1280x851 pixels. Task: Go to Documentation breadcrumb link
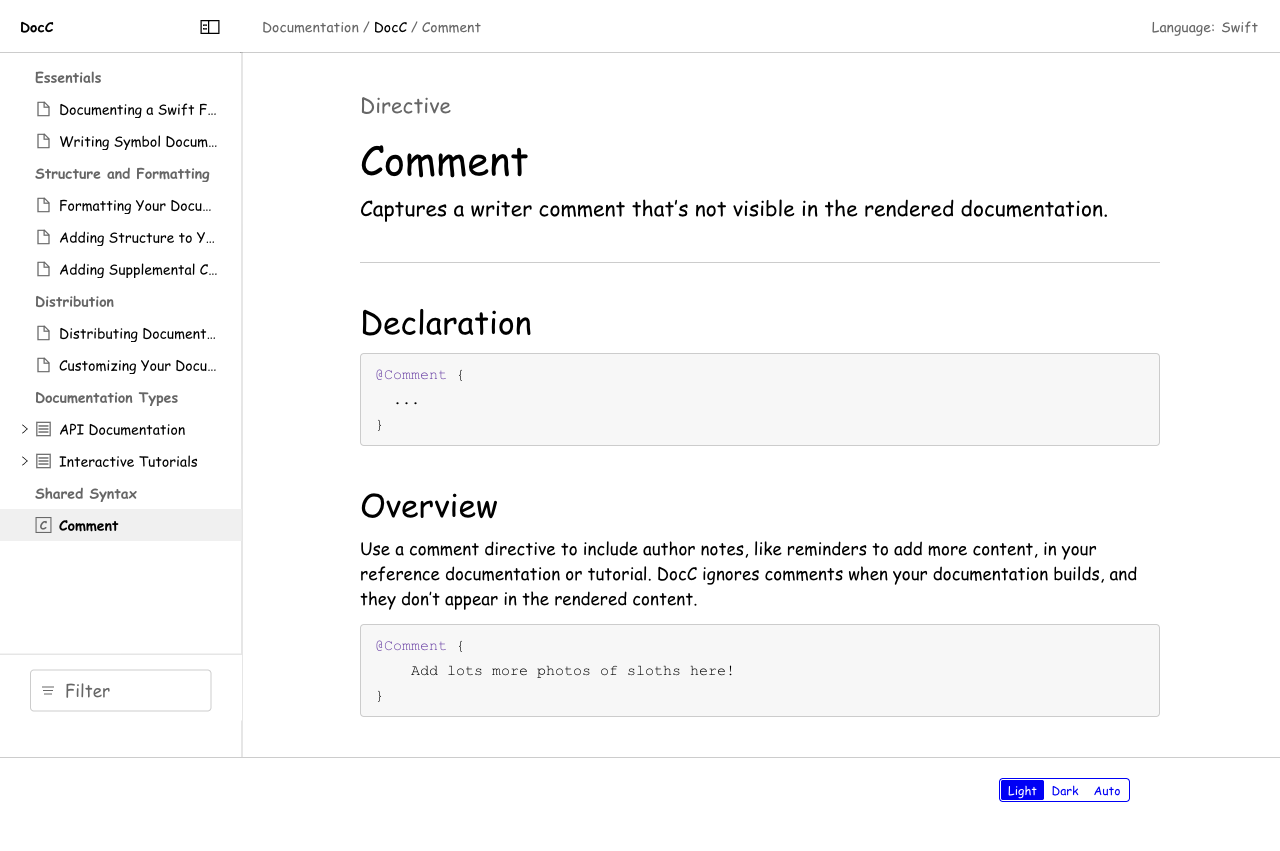point(310,27)
